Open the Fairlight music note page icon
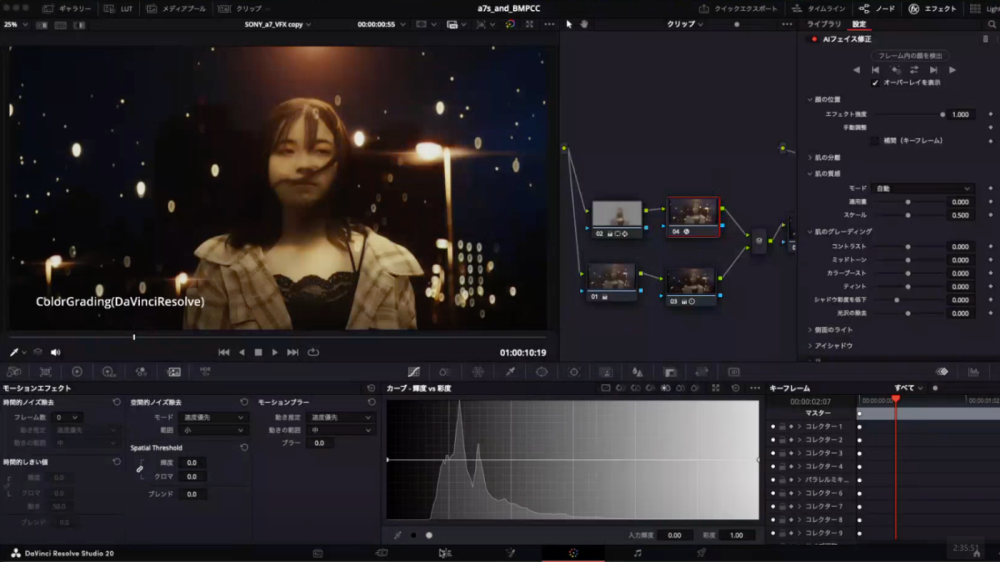 pos(637,553)
